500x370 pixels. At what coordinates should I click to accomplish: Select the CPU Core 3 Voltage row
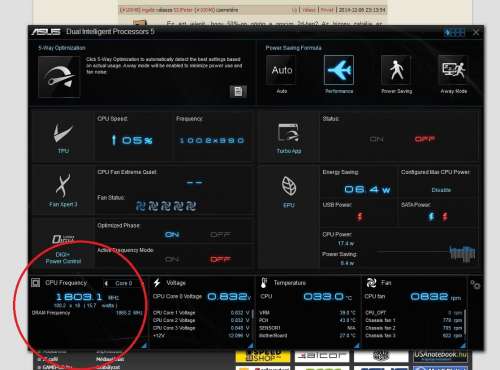[201, 328]
